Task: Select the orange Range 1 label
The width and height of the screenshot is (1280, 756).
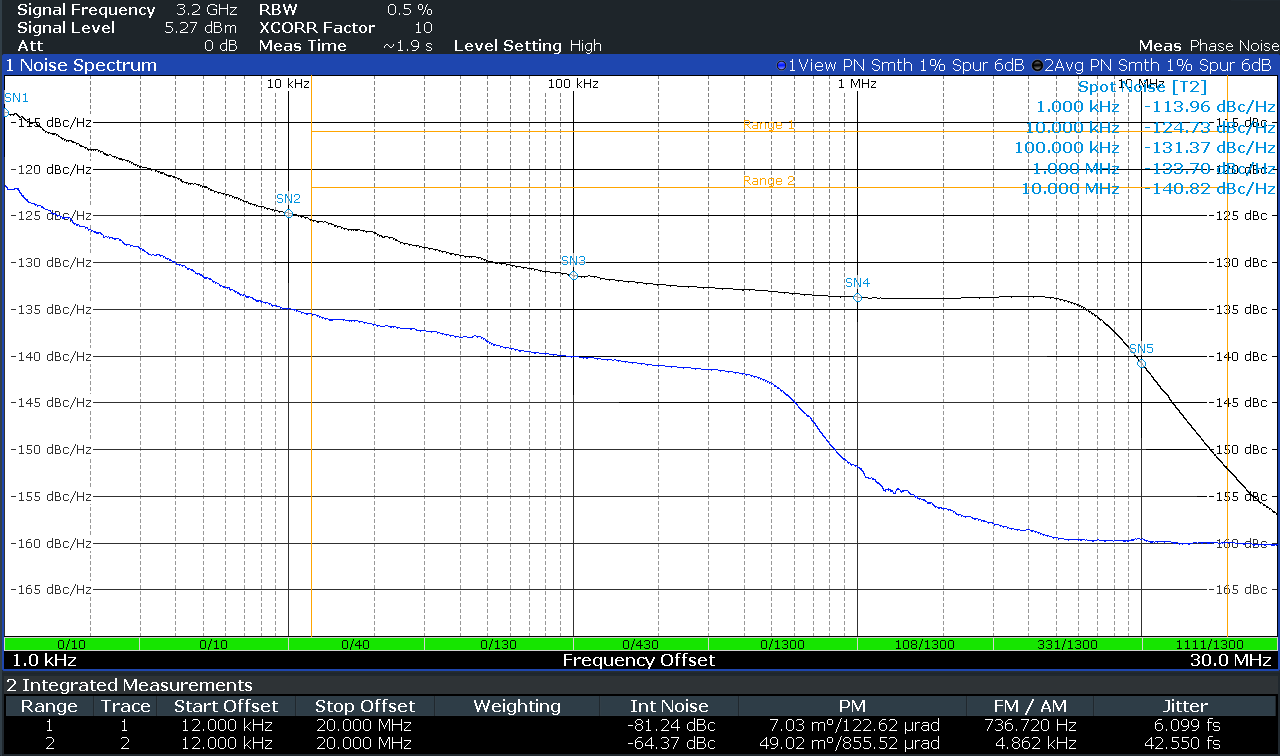Action: click(768, 126)
